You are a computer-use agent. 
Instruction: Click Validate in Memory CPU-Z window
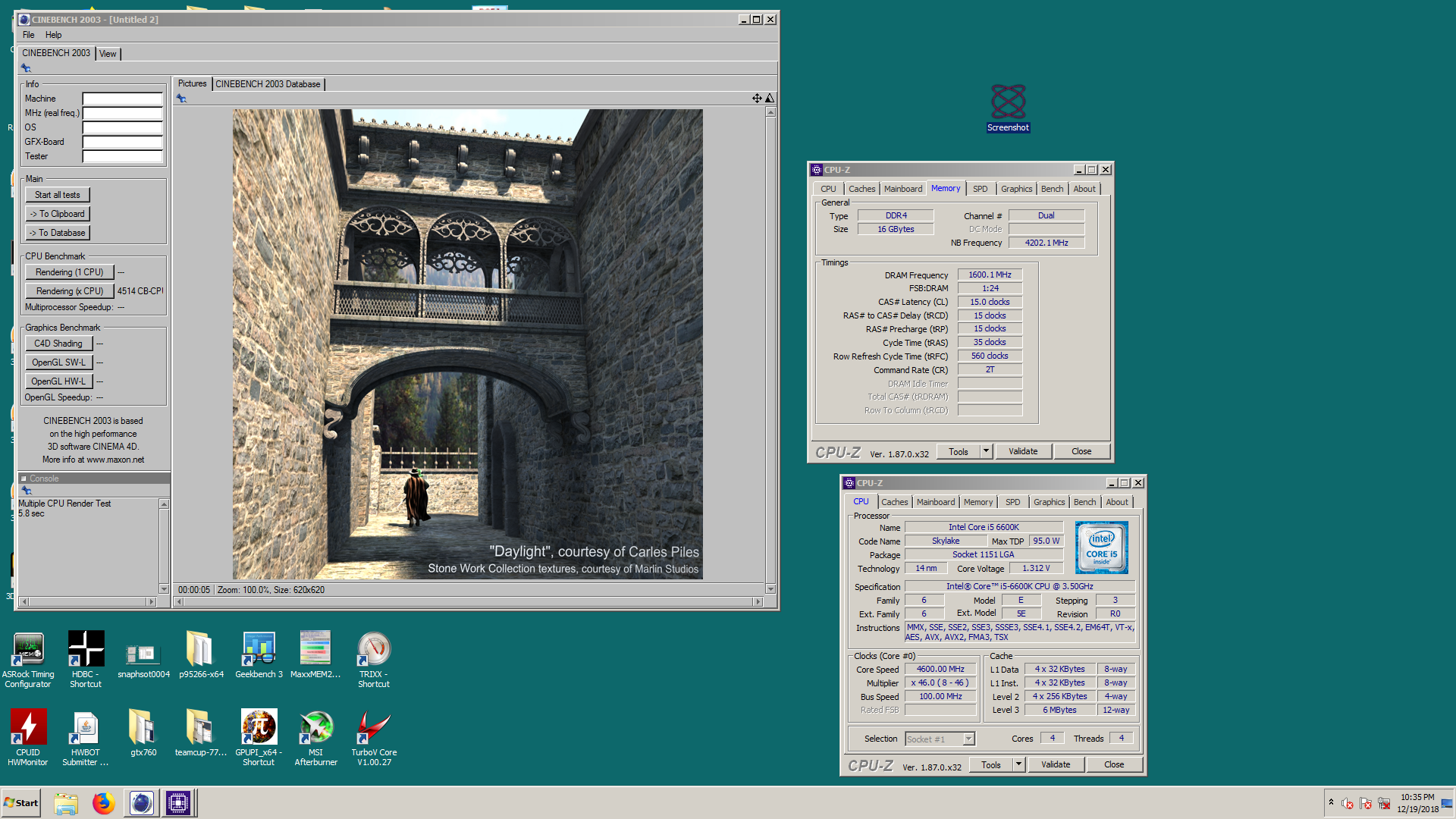(x=1023, y=451)
